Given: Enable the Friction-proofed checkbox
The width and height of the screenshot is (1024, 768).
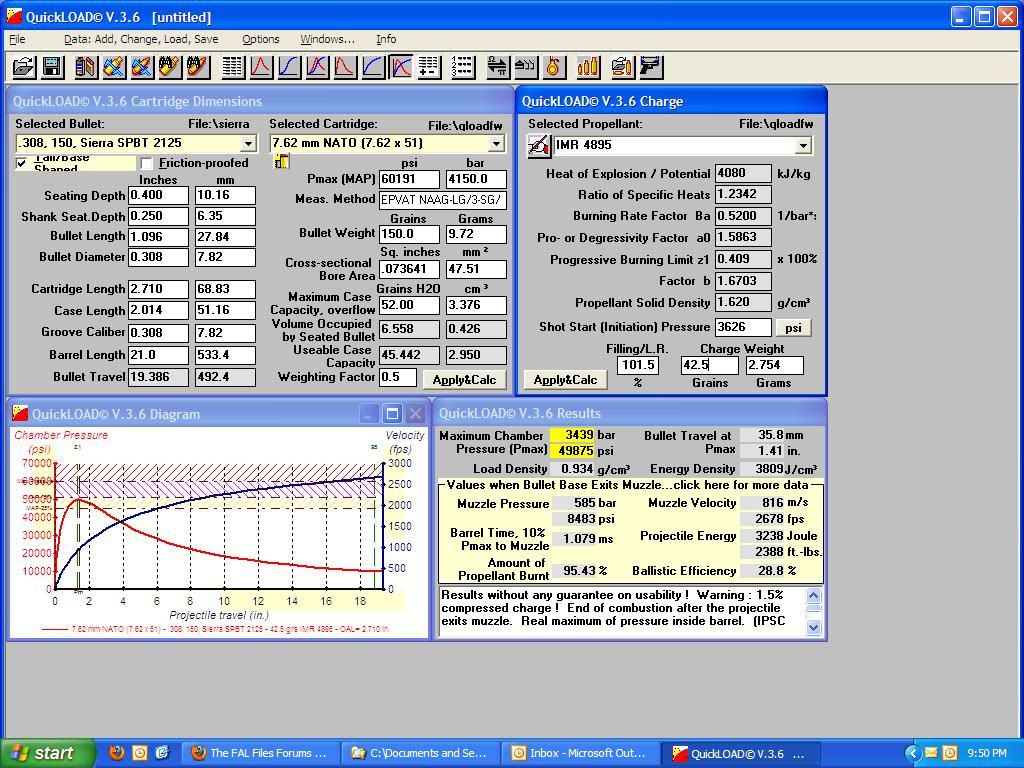Looking at the screenshot, I should pos(147,163).
